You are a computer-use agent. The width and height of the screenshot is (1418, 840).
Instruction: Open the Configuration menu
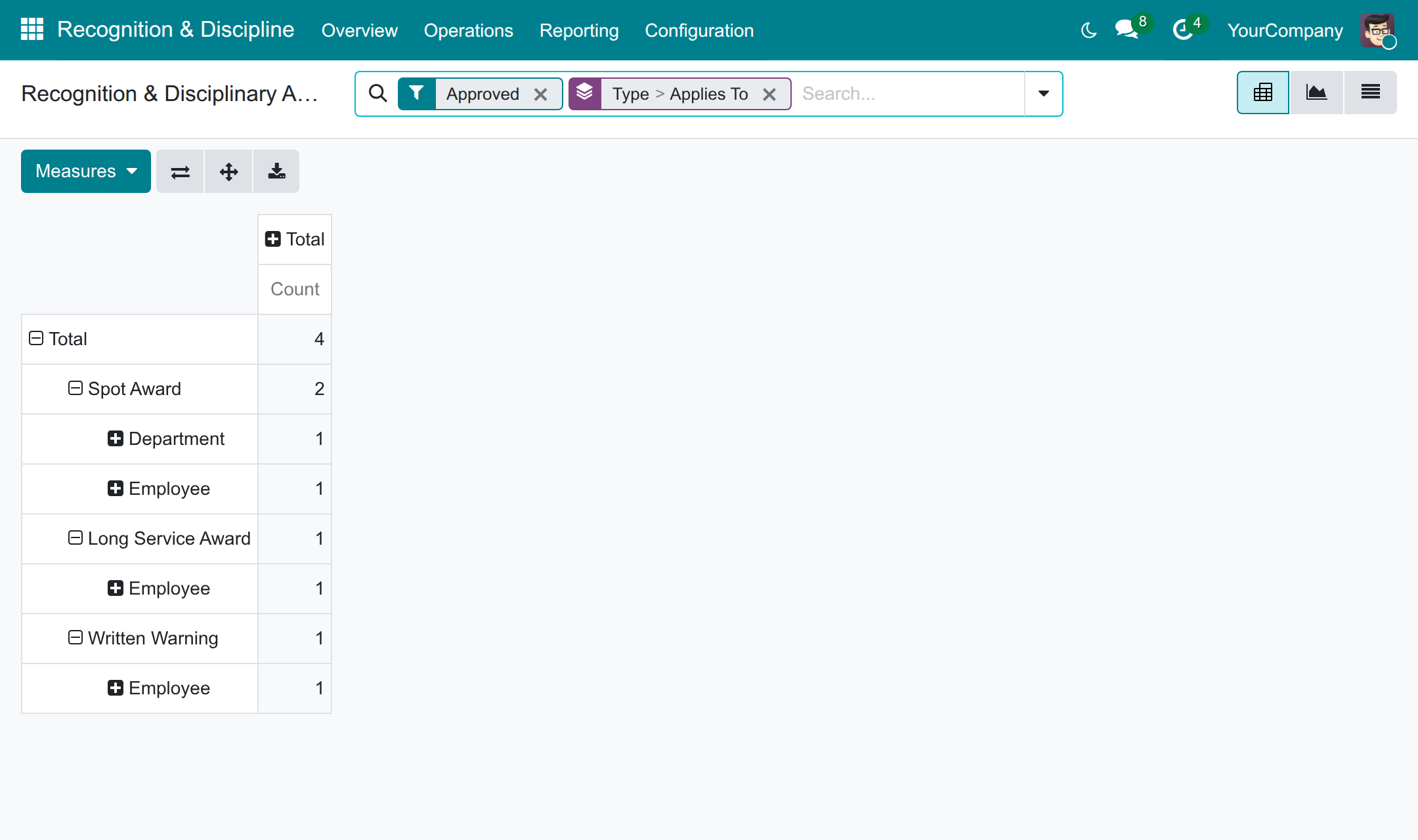pos(698,30)
